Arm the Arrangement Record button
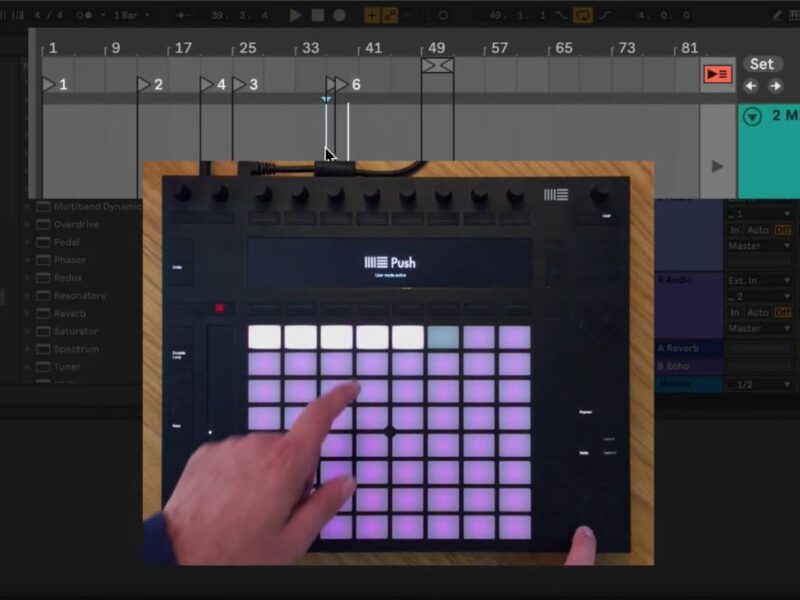Image resolution: width=800 pixels, height=600 pixels. click(x=339, y=15)
